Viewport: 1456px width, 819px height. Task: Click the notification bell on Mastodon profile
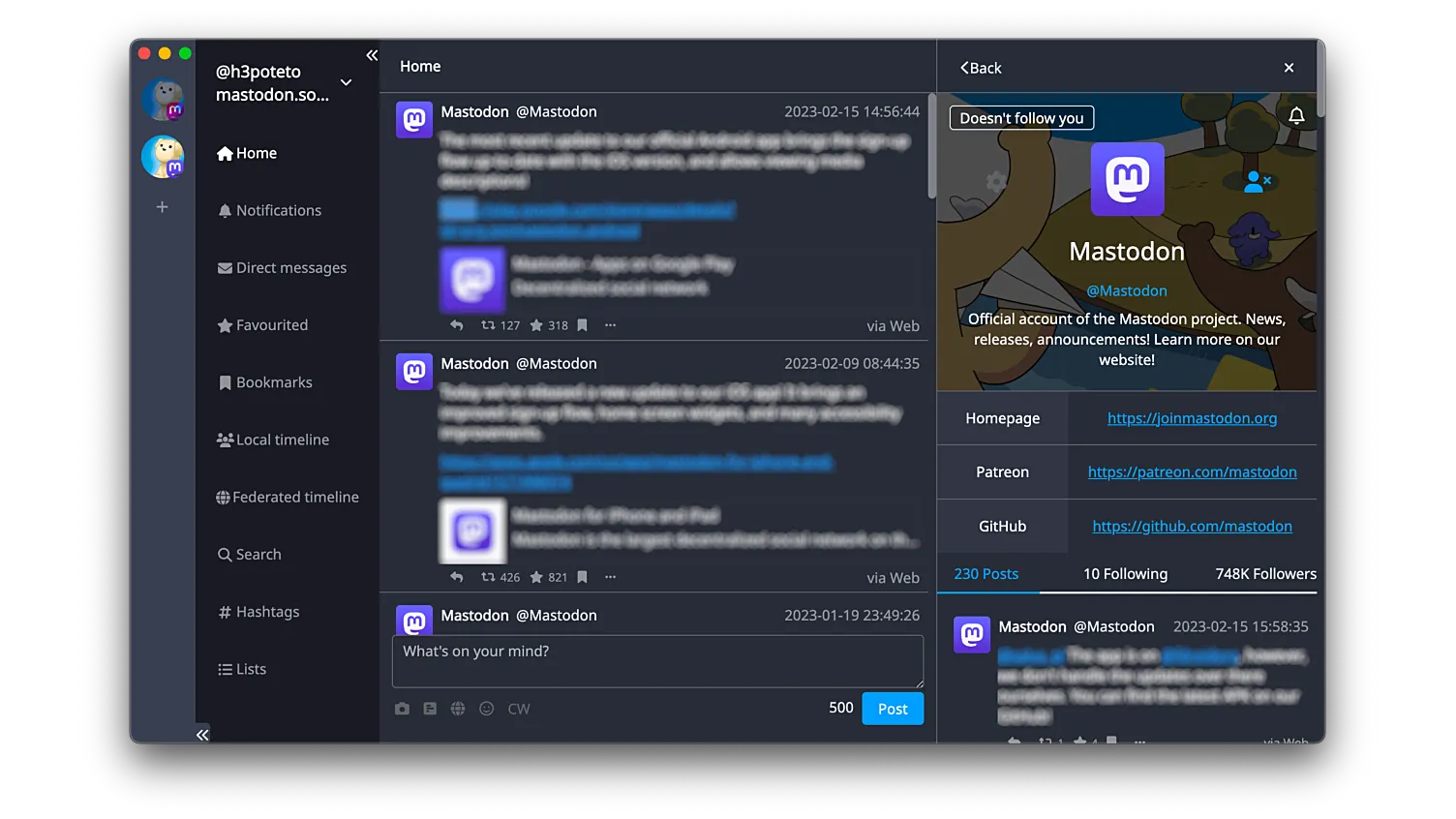click(x=1296, y=117)
